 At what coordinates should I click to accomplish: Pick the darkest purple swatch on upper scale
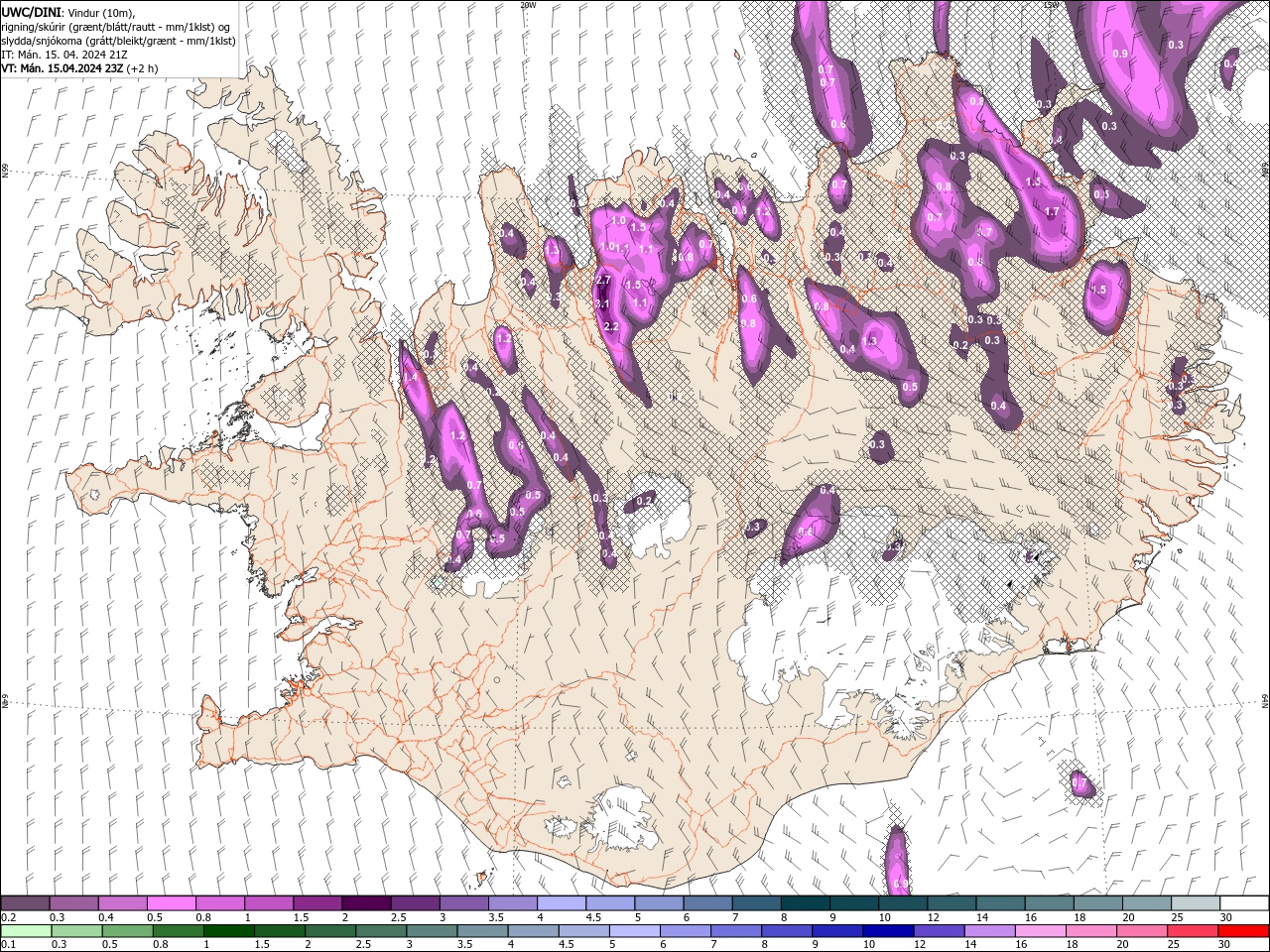tap(366, 903)
